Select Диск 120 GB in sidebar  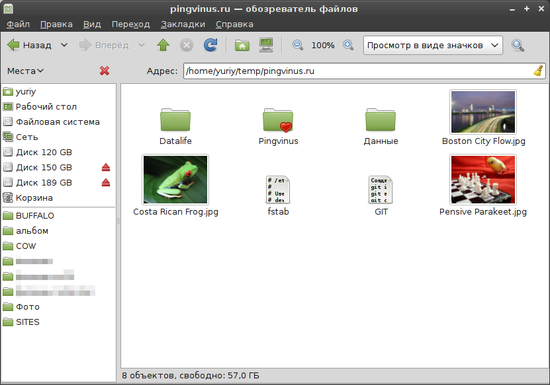click(59, 152)
